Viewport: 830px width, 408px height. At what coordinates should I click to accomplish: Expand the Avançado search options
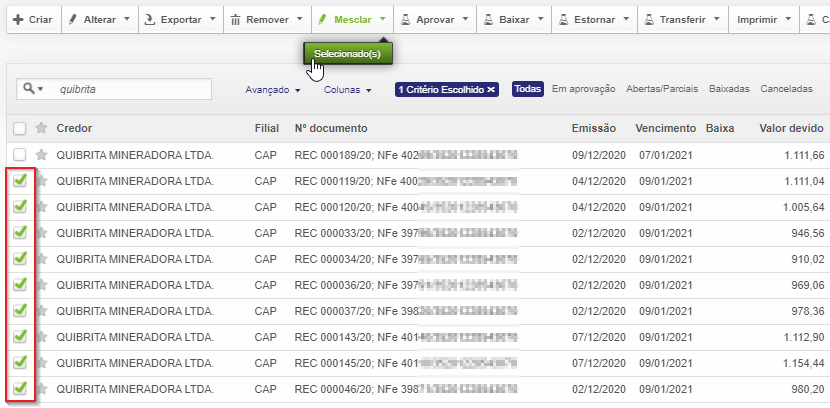click(272, 89)
